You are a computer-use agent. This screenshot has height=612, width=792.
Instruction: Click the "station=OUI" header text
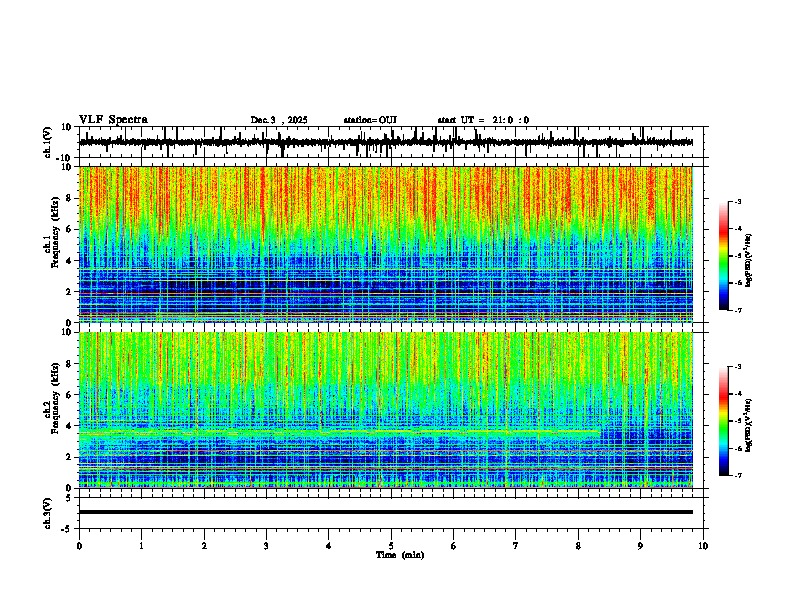370,120
